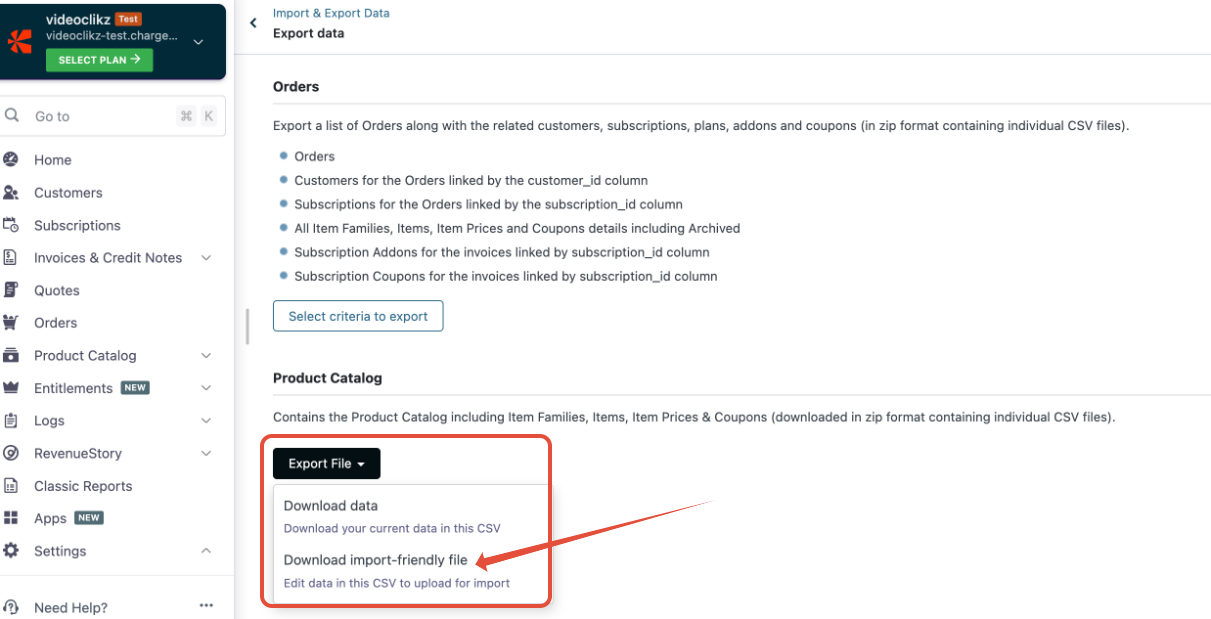Choose Download import-friendly file option
This screenshot has width=1211, height=619.
point(376,560)
